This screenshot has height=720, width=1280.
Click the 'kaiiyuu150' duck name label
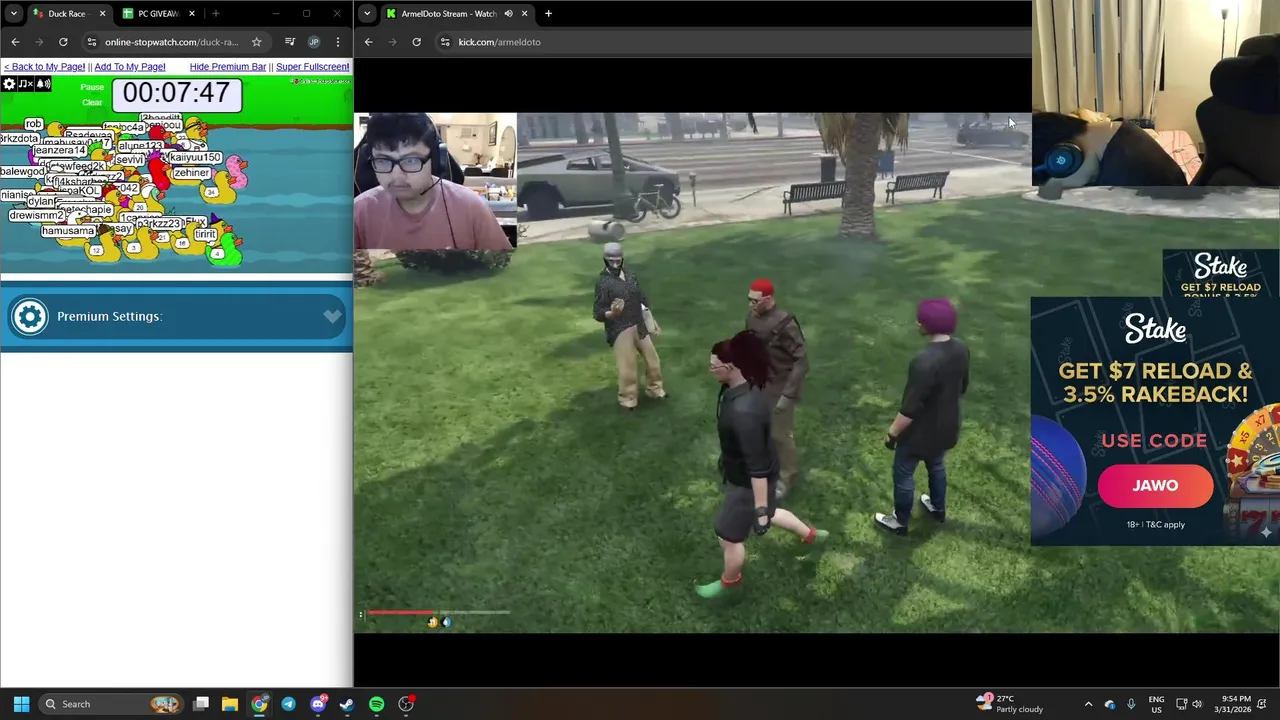(x=195, y=158)
